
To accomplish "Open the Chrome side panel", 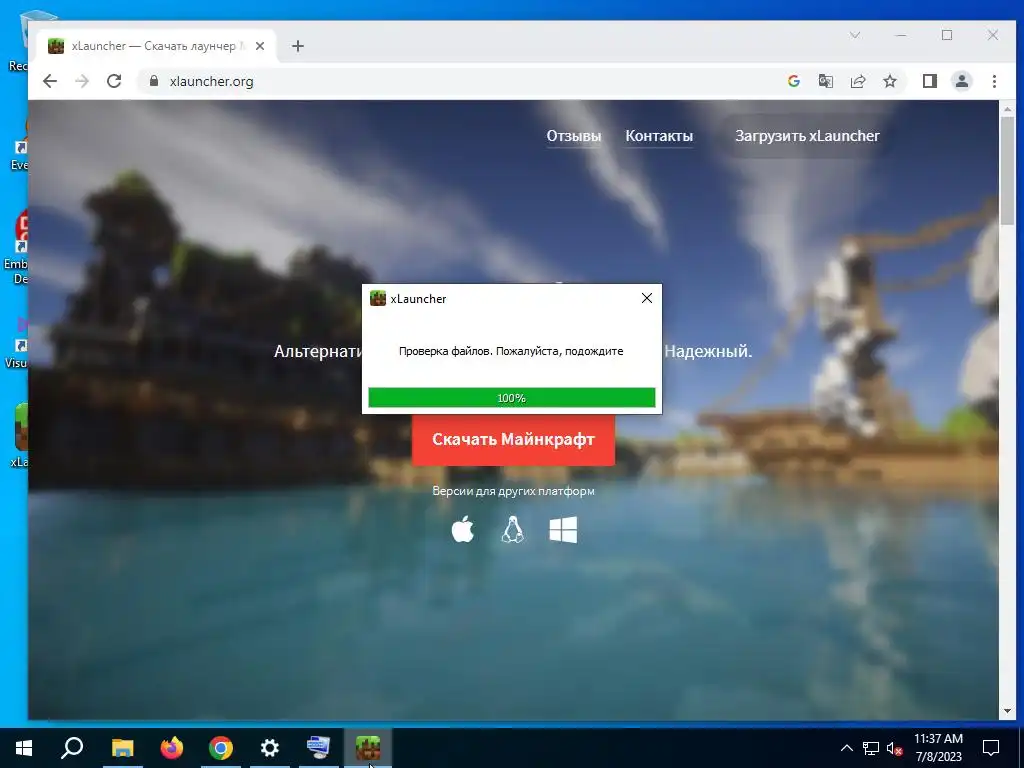I will coord(929,81).
